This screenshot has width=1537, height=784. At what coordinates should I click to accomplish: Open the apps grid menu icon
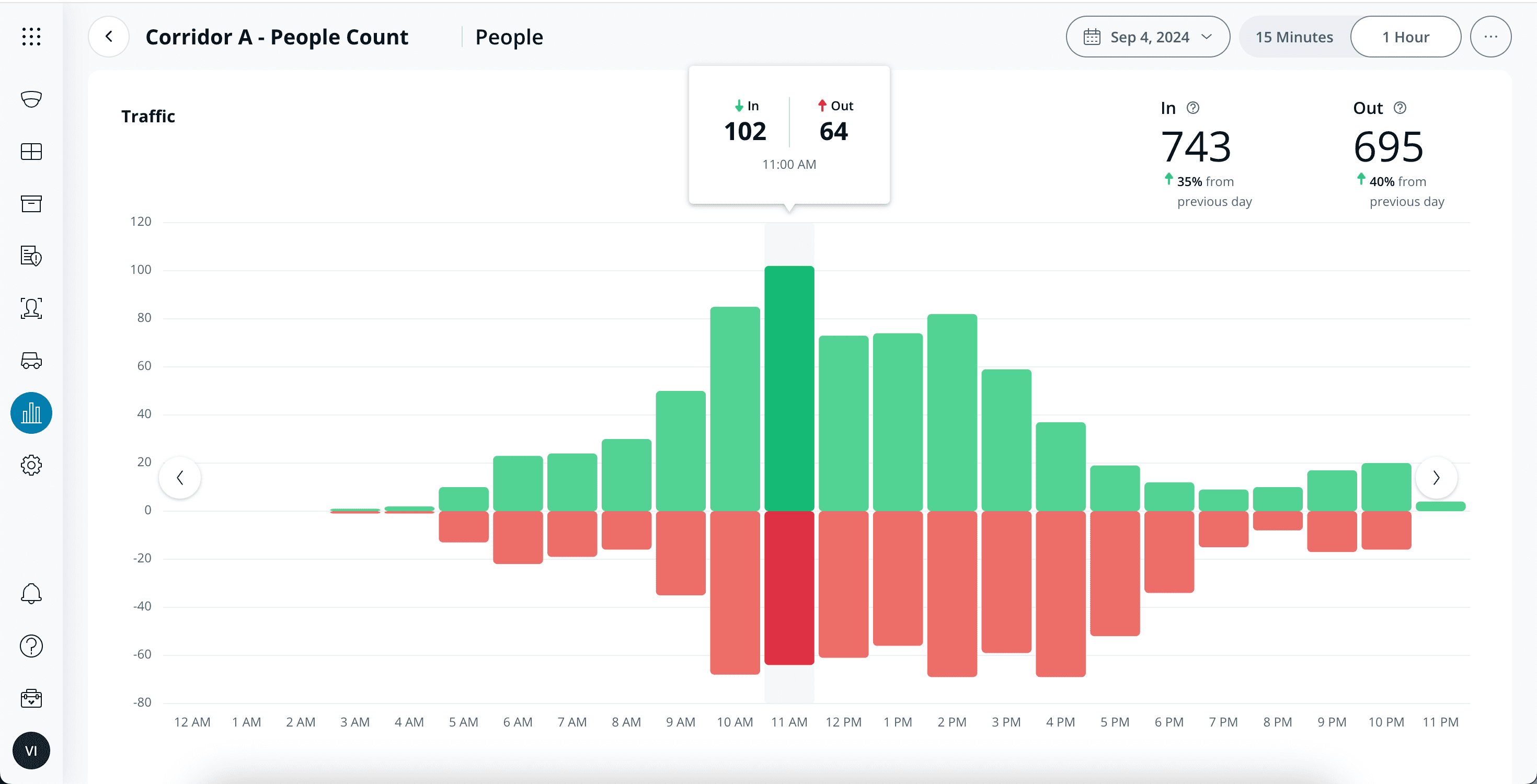31,37
